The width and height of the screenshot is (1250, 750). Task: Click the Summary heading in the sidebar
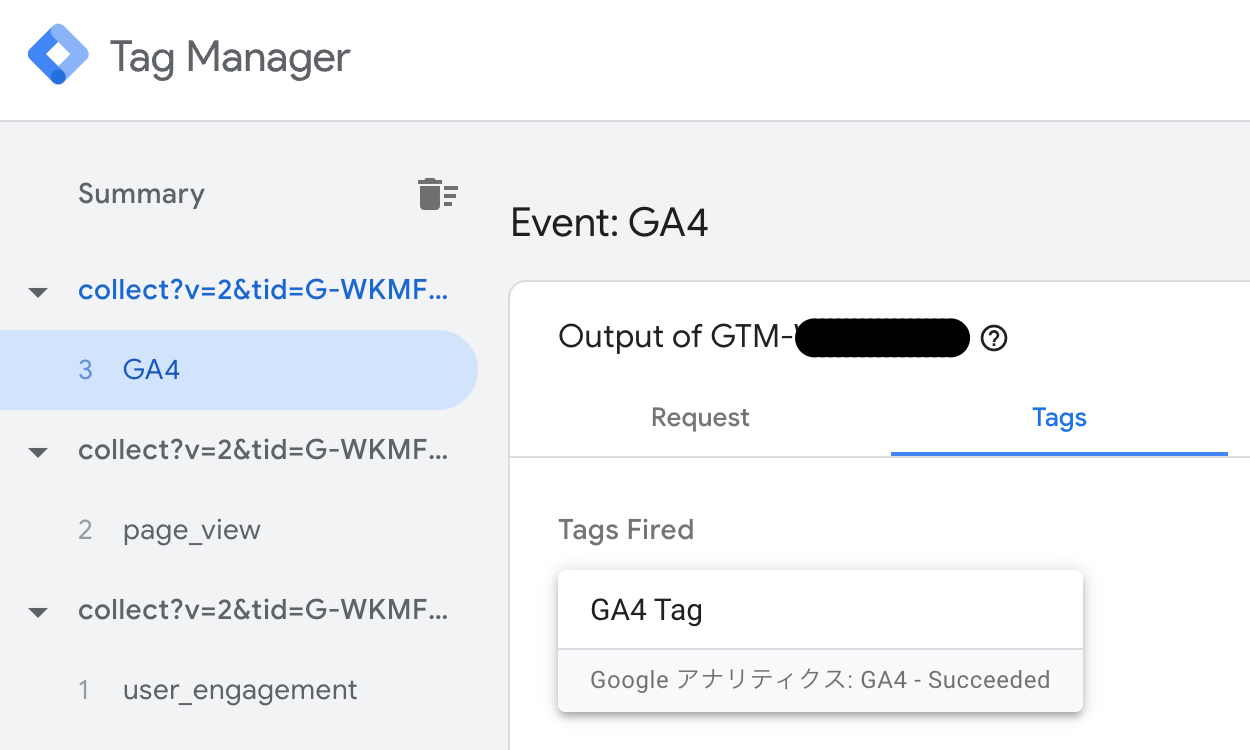click(x=141, y=193)
